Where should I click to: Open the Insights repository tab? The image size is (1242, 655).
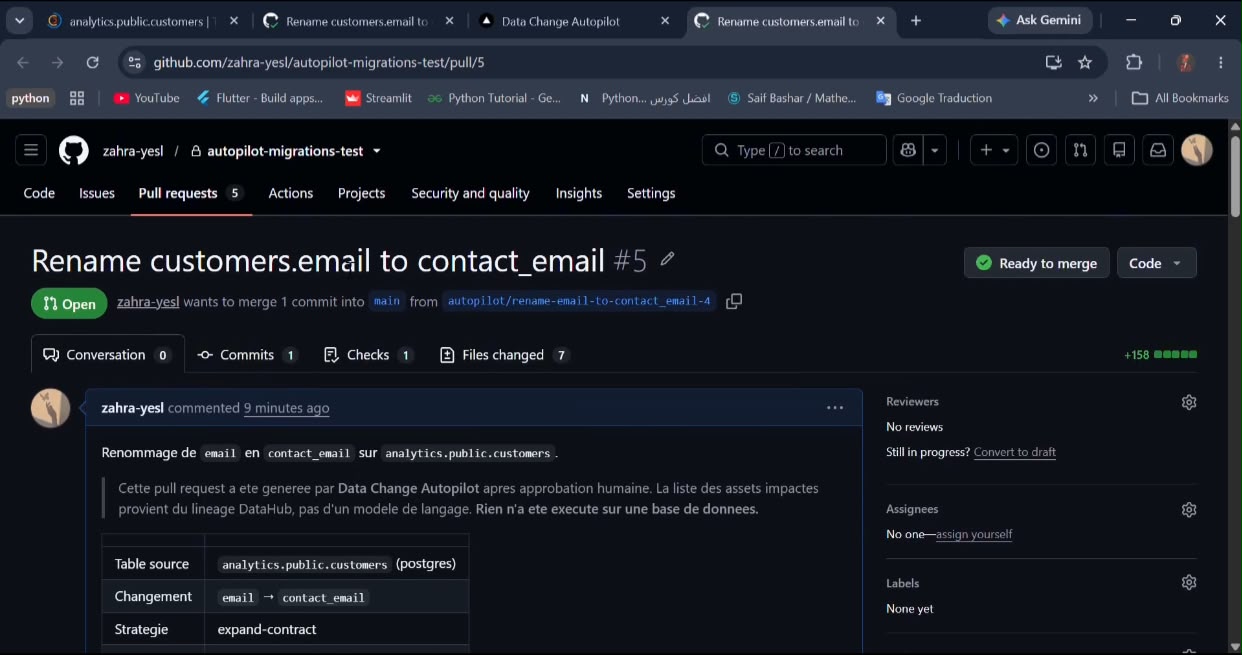point(579,193)
